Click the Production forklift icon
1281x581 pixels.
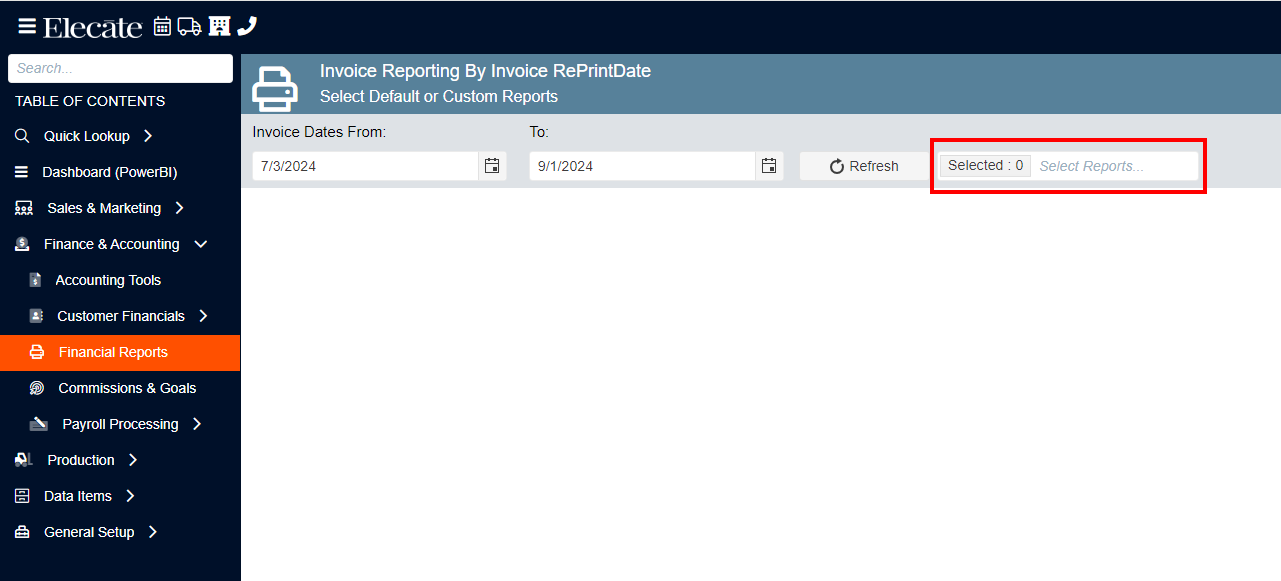point(24,460)
